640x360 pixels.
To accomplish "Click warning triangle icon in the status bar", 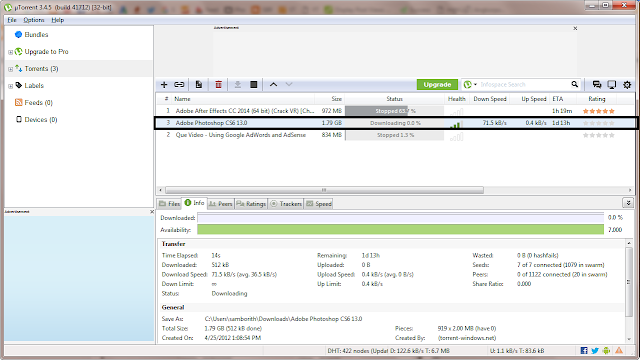I will coord(619,351).
